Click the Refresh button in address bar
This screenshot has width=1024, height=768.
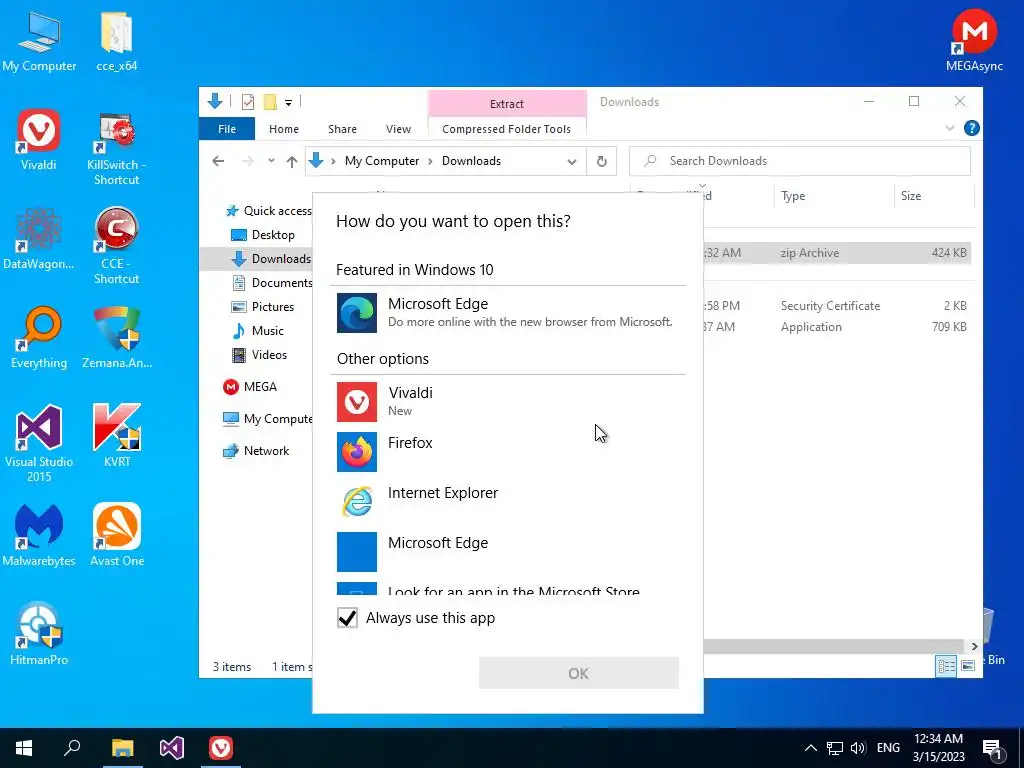(x=601, y=161)
